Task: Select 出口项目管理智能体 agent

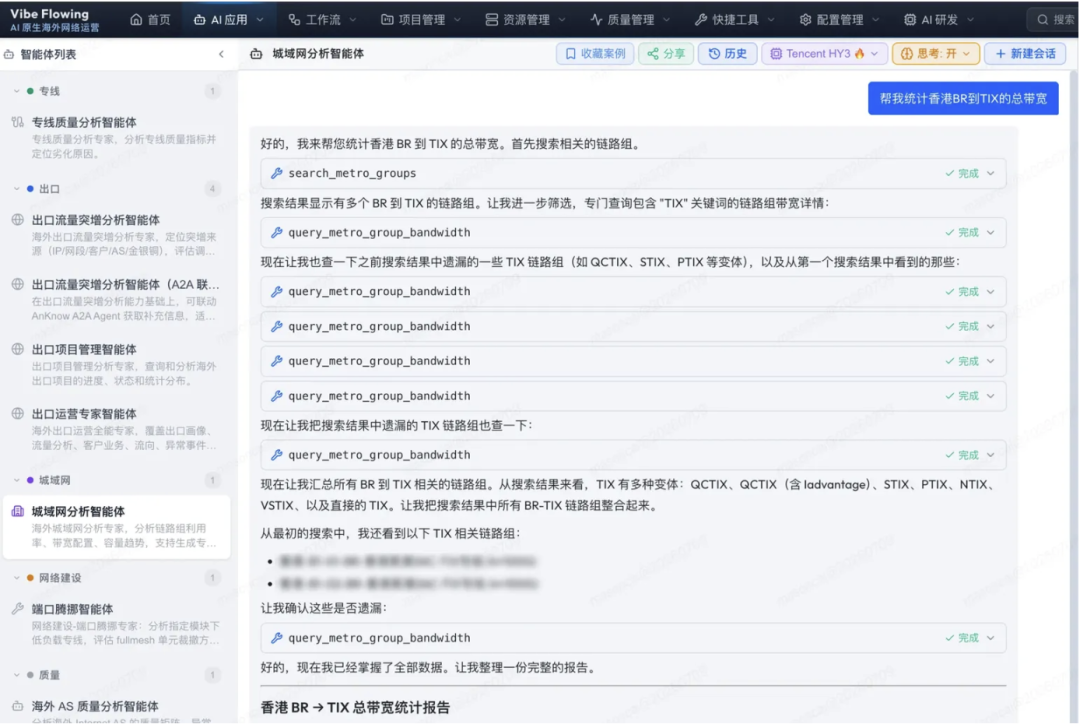Action: click(116, 364)
